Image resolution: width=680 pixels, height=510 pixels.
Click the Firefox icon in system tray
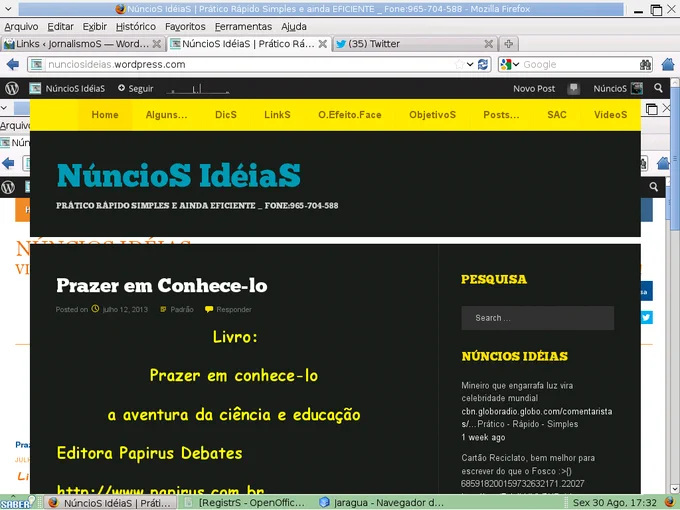point(670,503)
